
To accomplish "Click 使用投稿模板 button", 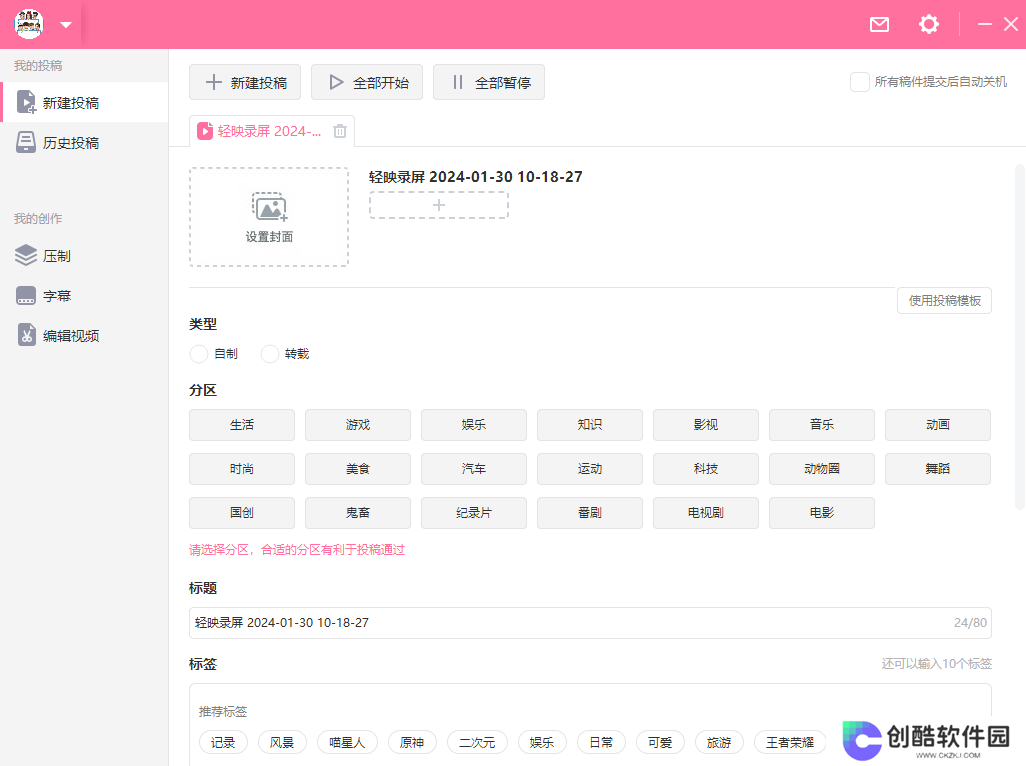I will click(x=944, y=300).
